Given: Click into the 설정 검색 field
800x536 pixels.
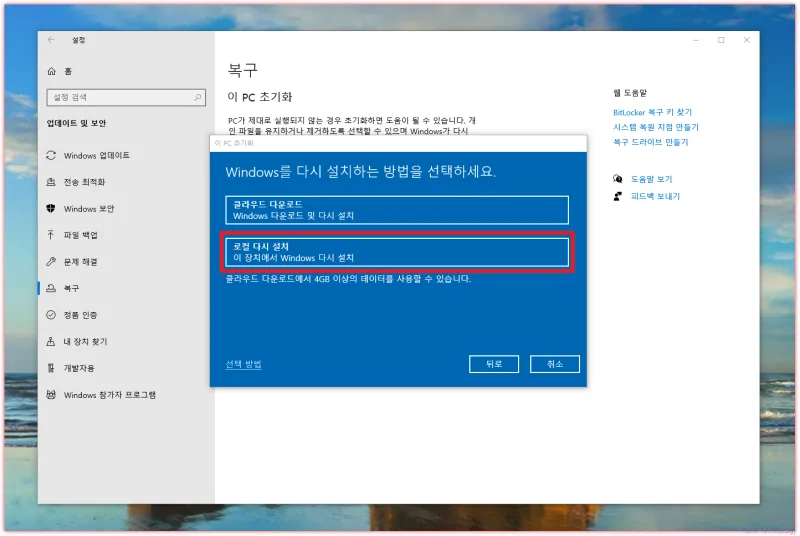Looking at the screenshot, I should pos(126,97).
